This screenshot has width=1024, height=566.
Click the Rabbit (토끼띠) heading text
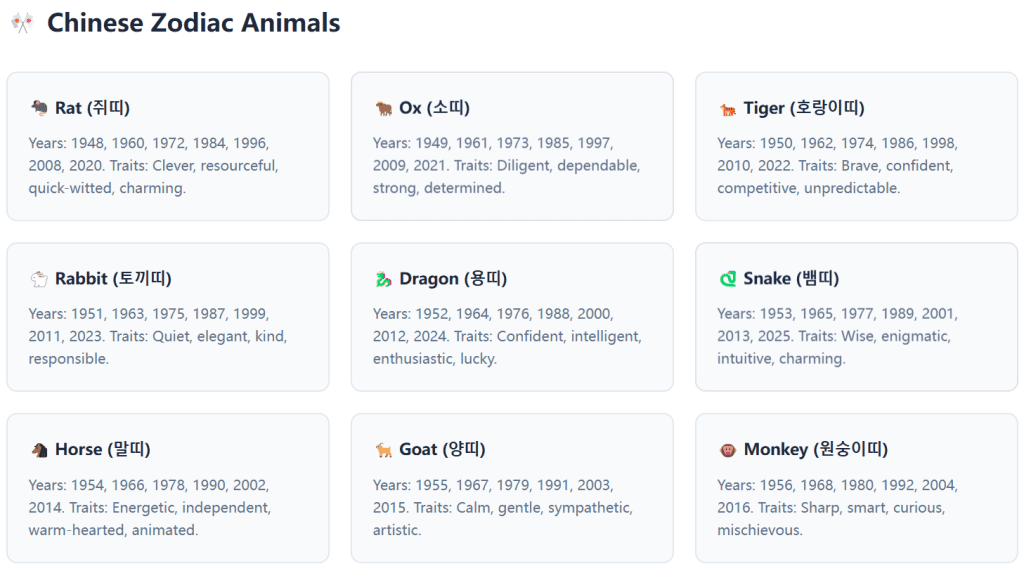click(113, 279)
